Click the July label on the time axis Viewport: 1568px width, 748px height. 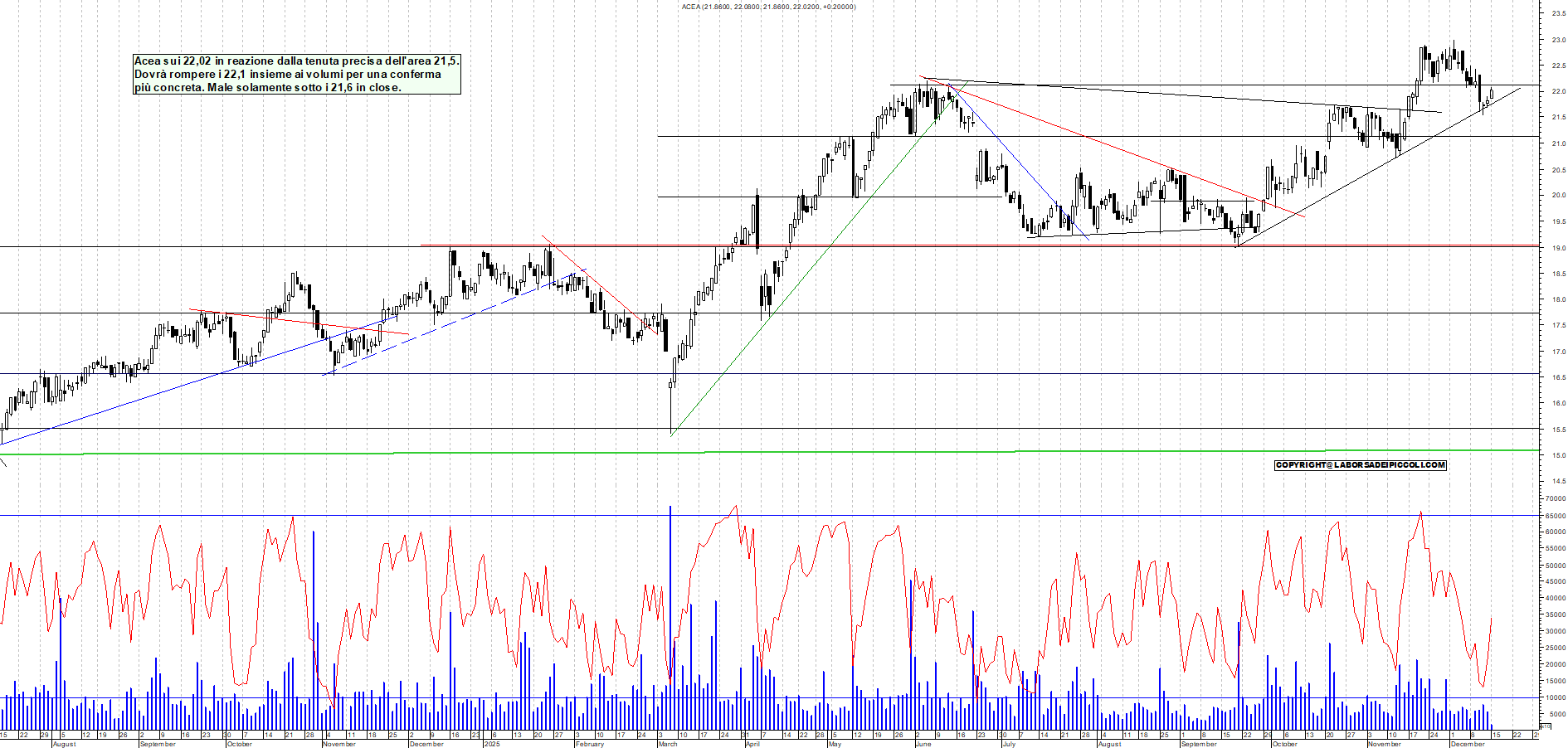tap(1009, 744)
